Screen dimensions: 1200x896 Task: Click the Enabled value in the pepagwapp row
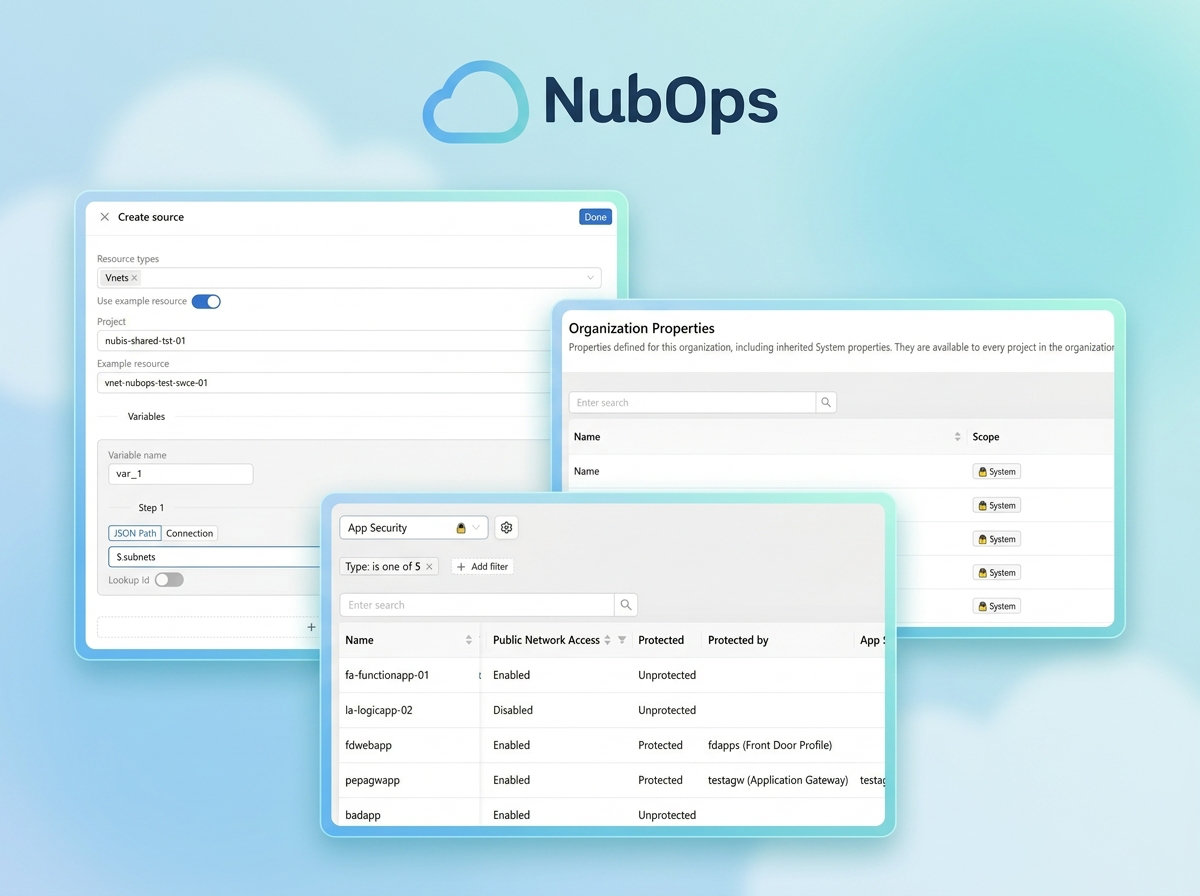(x=511, y=780)
